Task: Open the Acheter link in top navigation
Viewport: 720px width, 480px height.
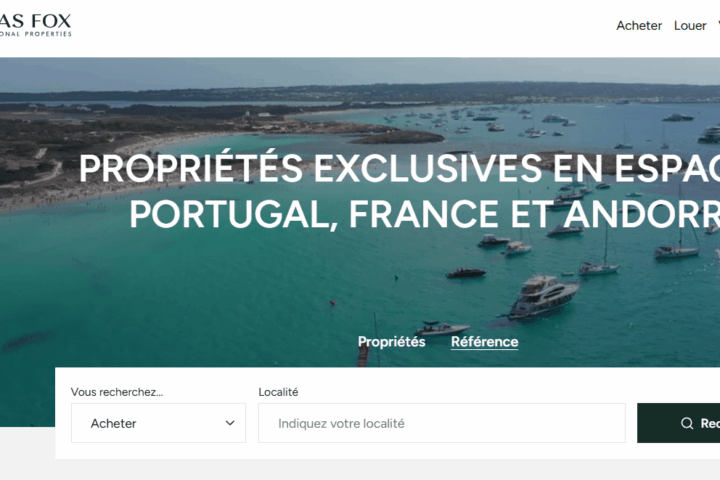Action: pos(639,26)
